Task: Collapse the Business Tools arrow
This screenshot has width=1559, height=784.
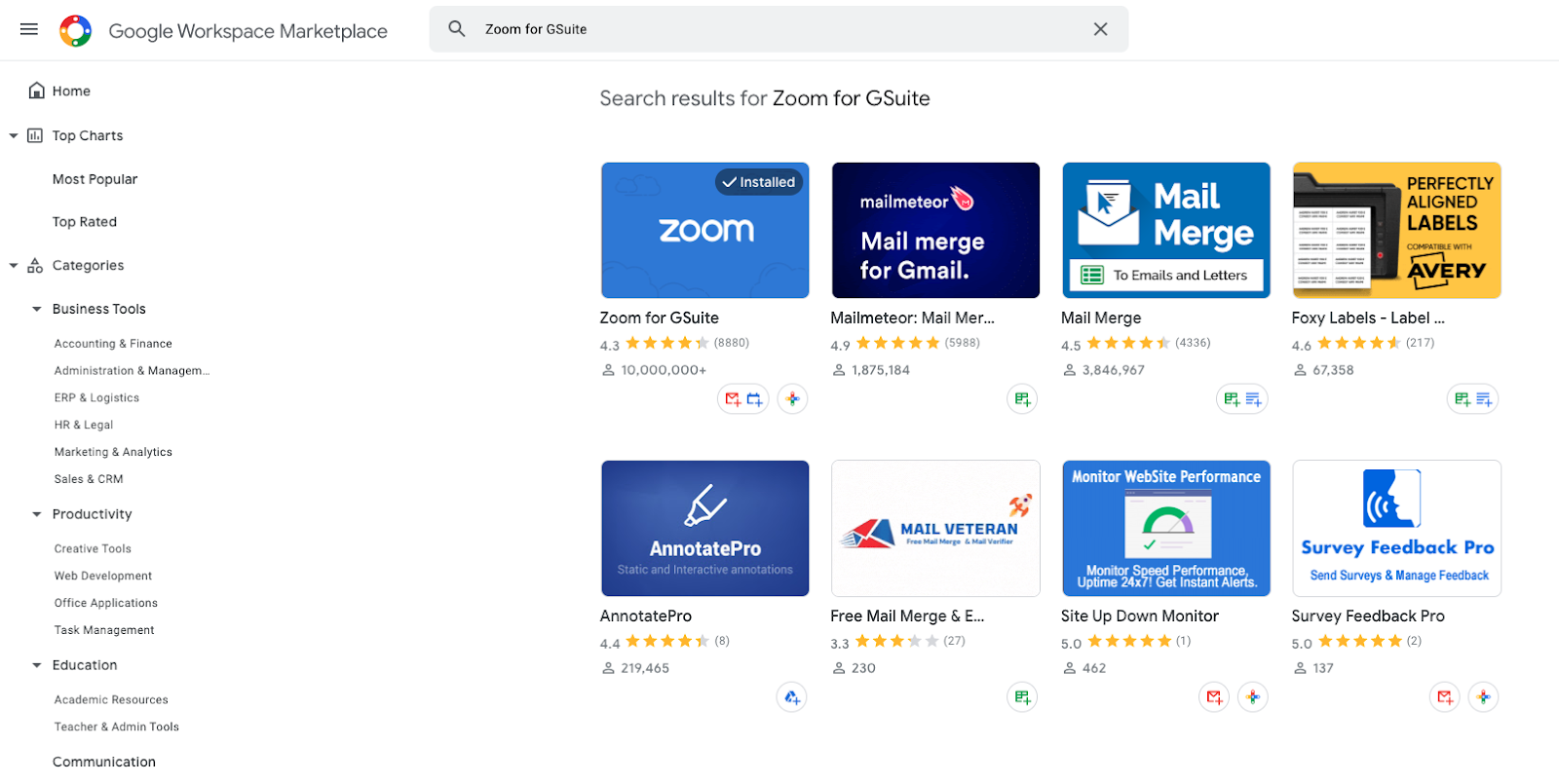Action: (37, 310)
